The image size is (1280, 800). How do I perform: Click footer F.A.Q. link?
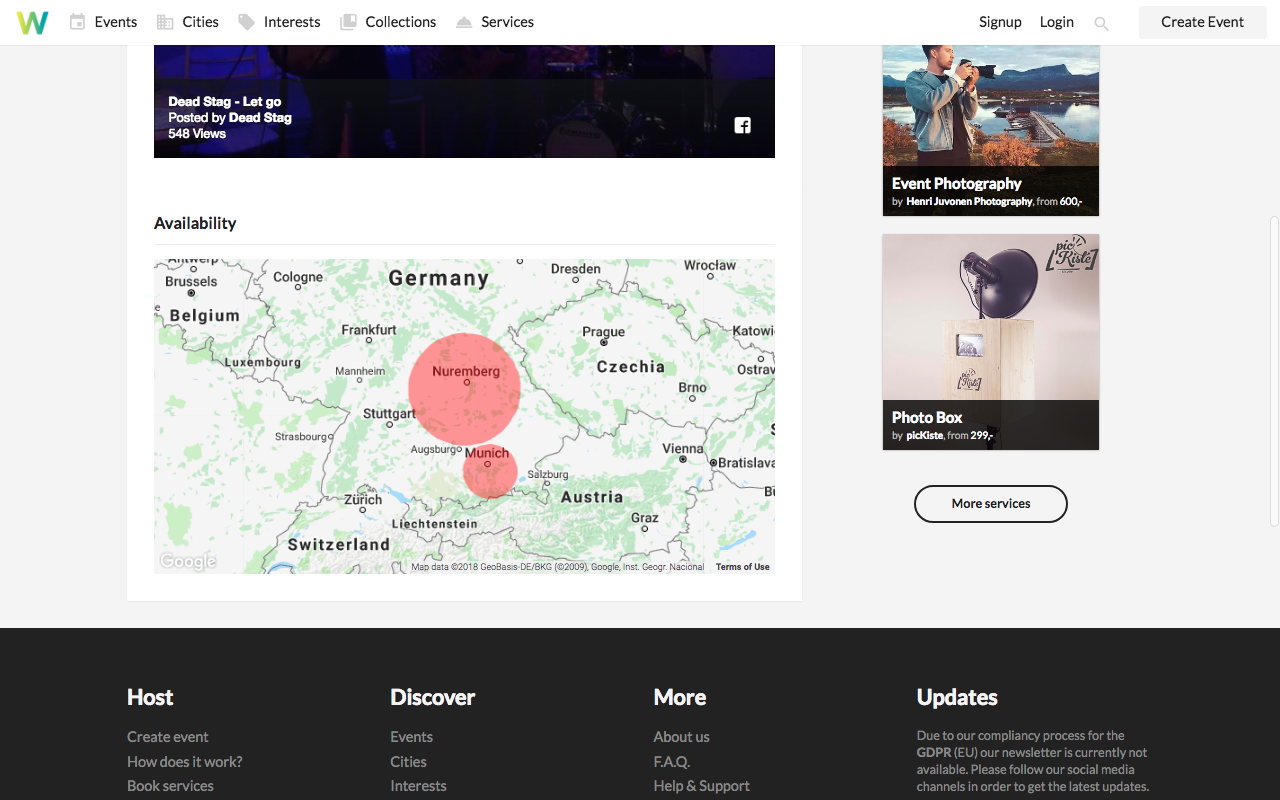pyautogui.click(x=672, y=762)
